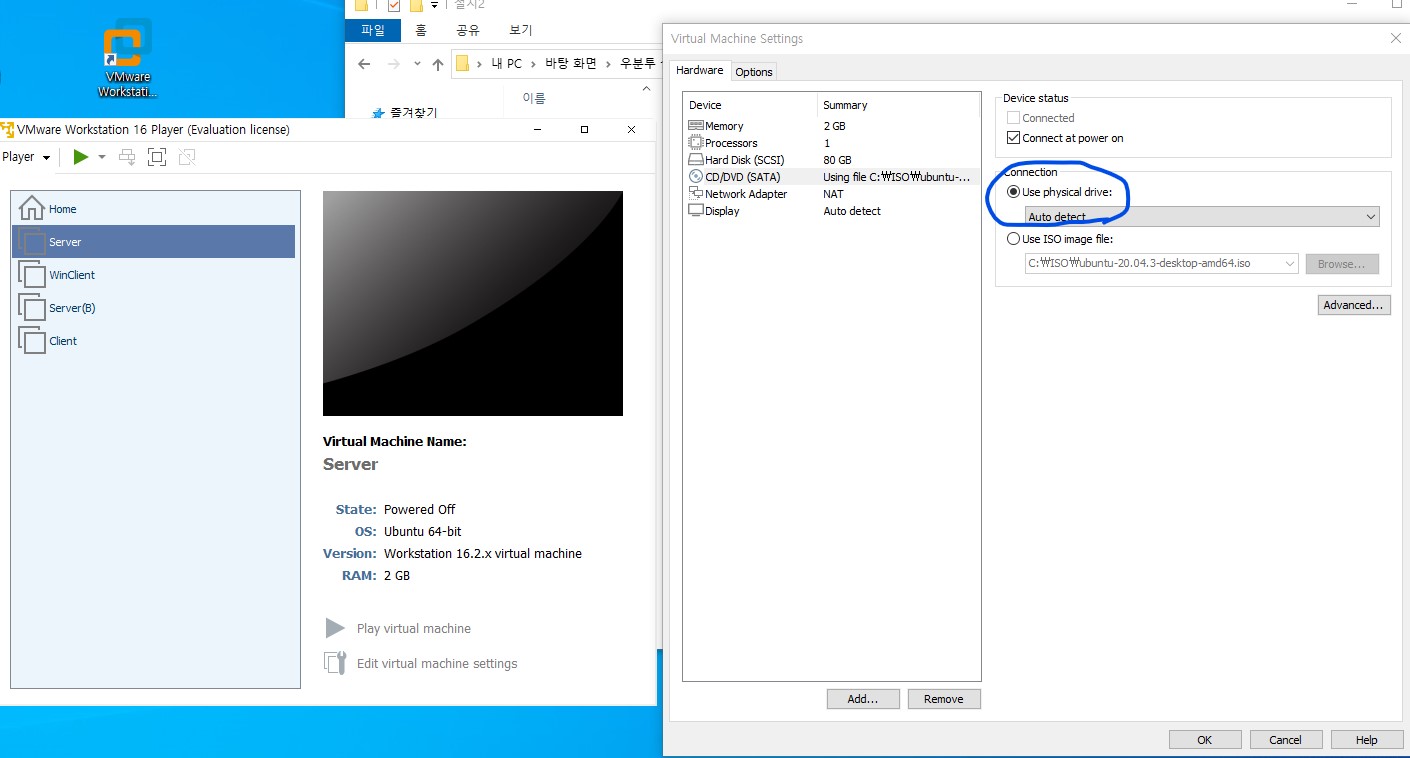Image resolution: width=1410 pixels, height=758 pixels.
Task: Power on VM with green play icon
Action: click(81, 157)
